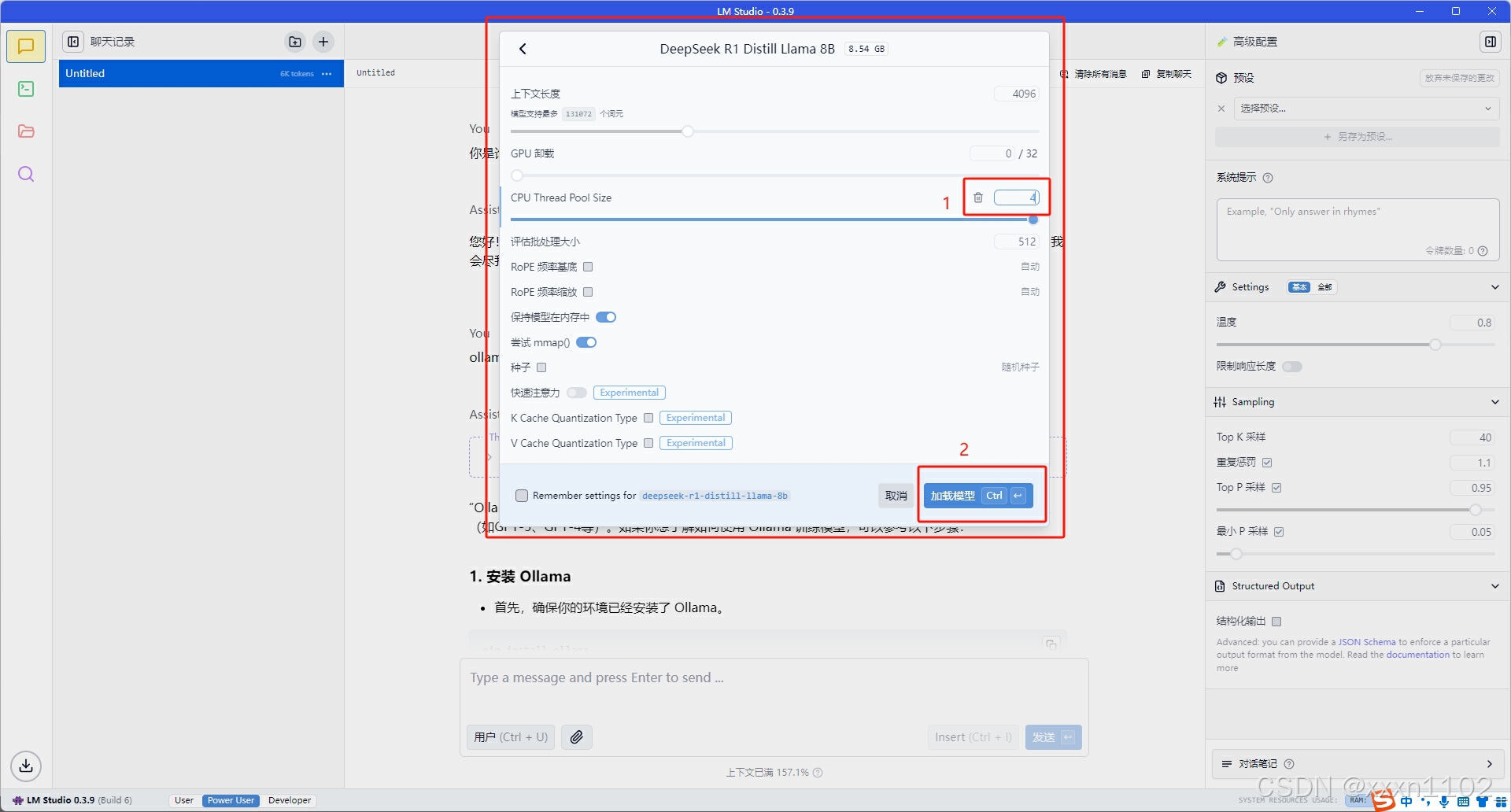Screen dimensions: 1511x812
Task: Select the Untitled chat in history
Action: tap(201, 74)
